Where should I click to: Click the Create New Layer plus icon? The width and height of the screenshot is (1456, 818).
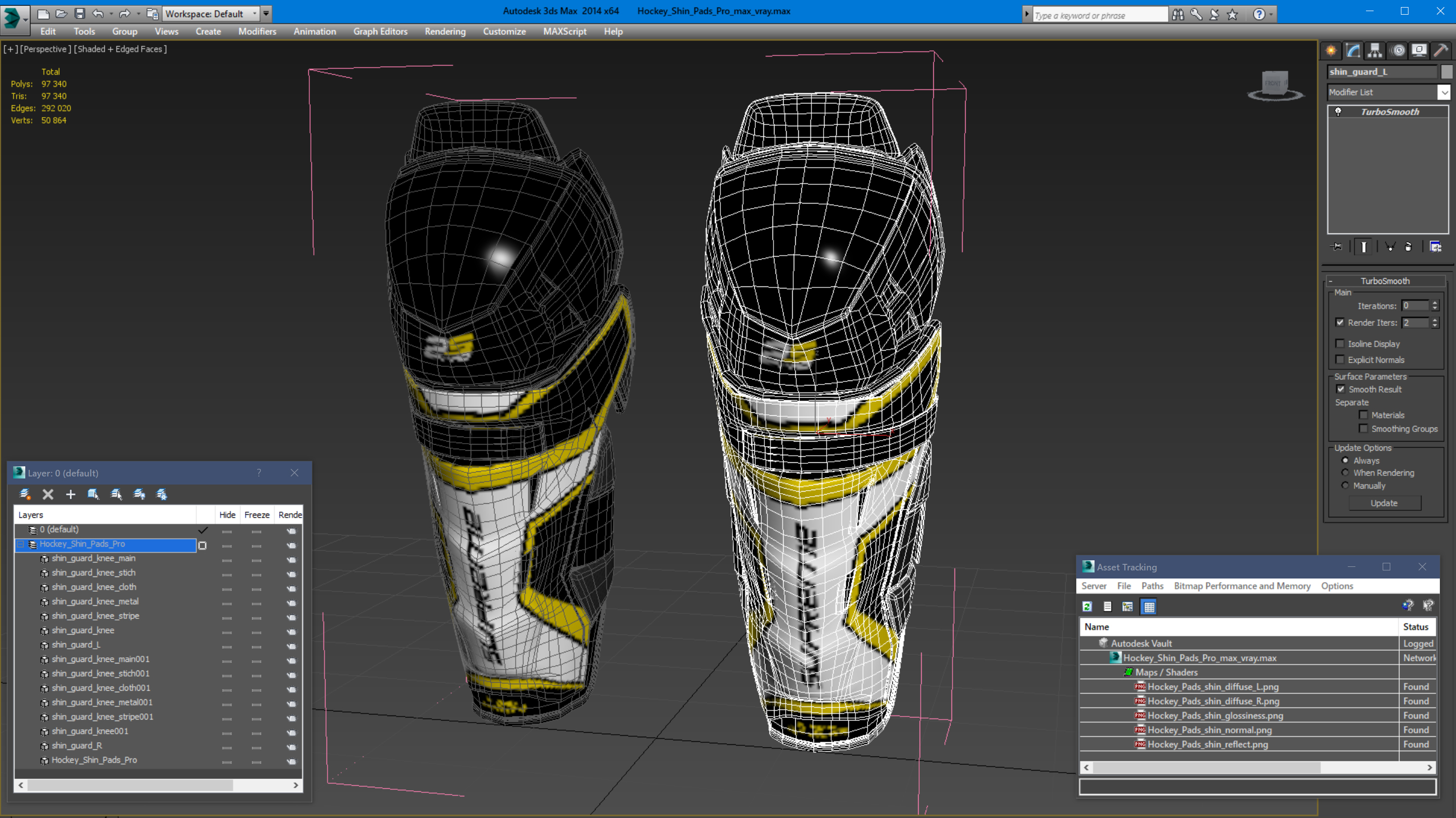click(70, 495)
